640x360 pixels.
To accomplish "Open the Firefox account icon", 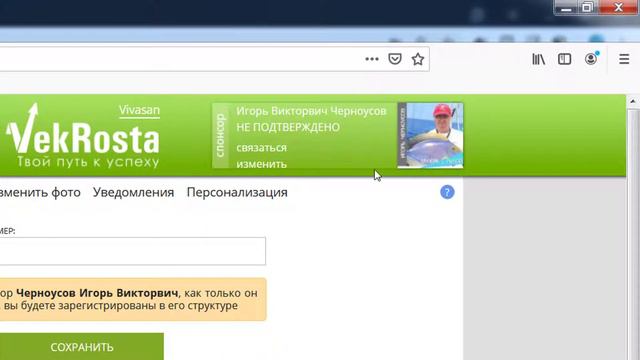I will coord(591,59).
